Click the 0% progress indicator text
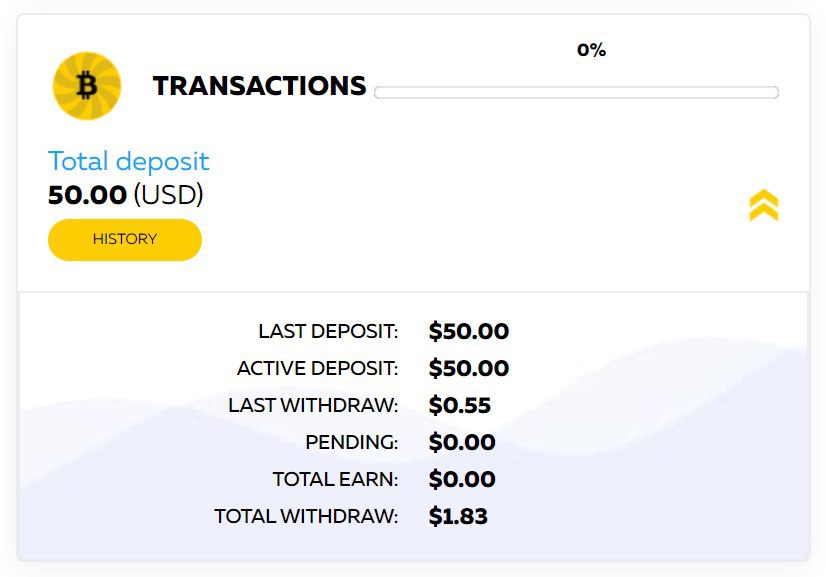Viewport: 826px width, 577px height. coord(592,50)
